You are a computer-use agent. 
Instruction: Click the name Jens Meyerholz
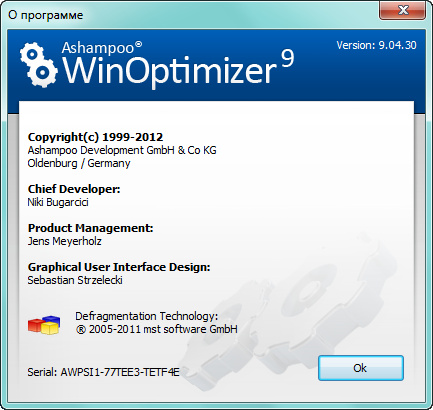coord(65,241)
